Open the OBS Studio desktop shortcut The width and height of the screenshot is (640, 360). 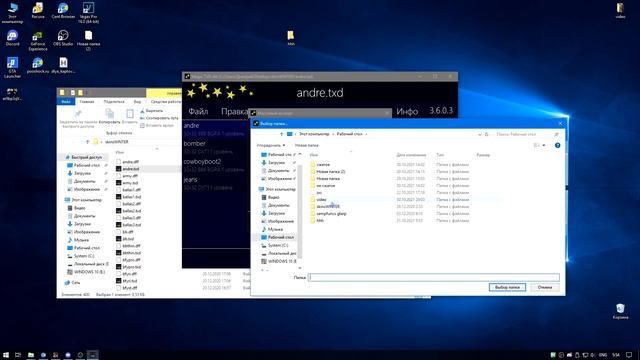pyautogui.click(x=63, y=38)
